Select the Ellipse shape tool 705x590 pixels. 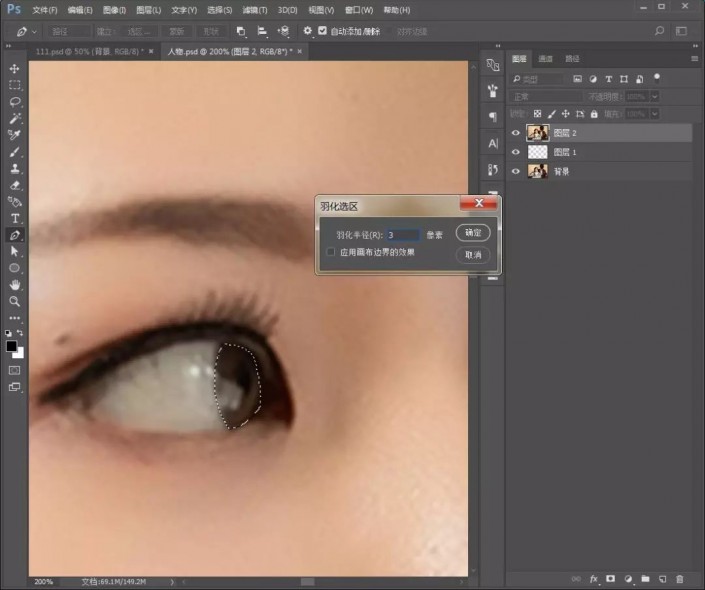click(x=14, y=268)
